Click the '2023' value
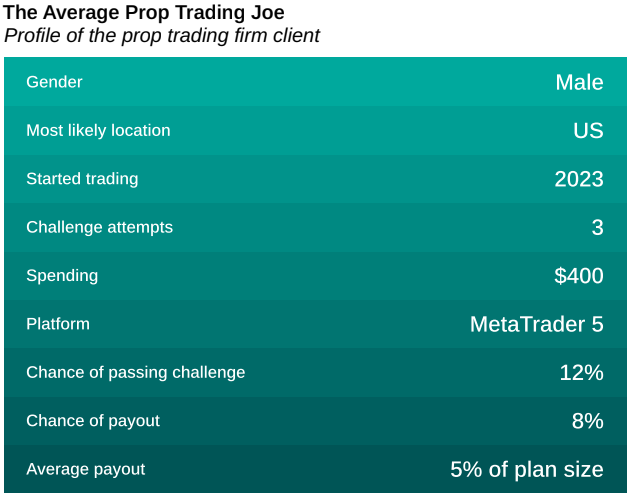The height and width of the screenshot is (497, 632). point(579,179)
